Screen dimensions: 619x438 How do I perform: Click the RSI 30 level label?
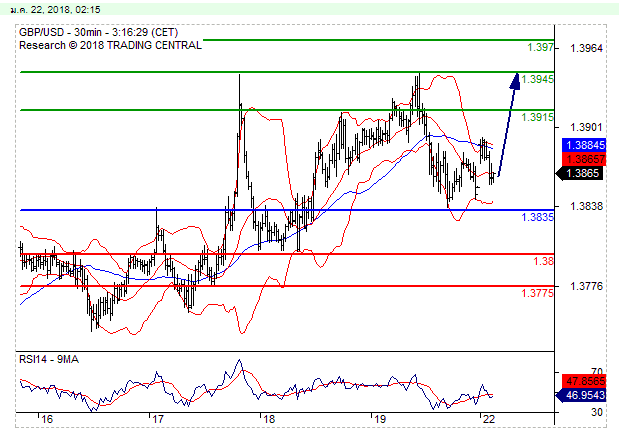pos(597,412)
